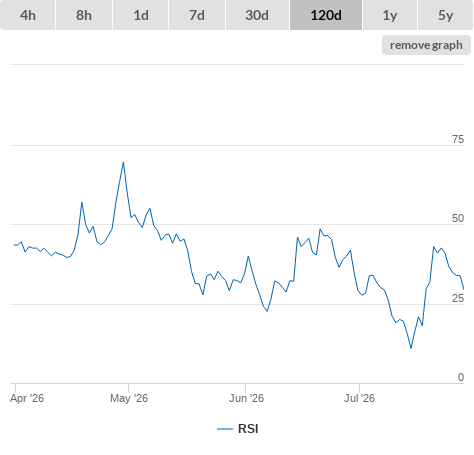Show the 1d chart range

coord(141,15)
